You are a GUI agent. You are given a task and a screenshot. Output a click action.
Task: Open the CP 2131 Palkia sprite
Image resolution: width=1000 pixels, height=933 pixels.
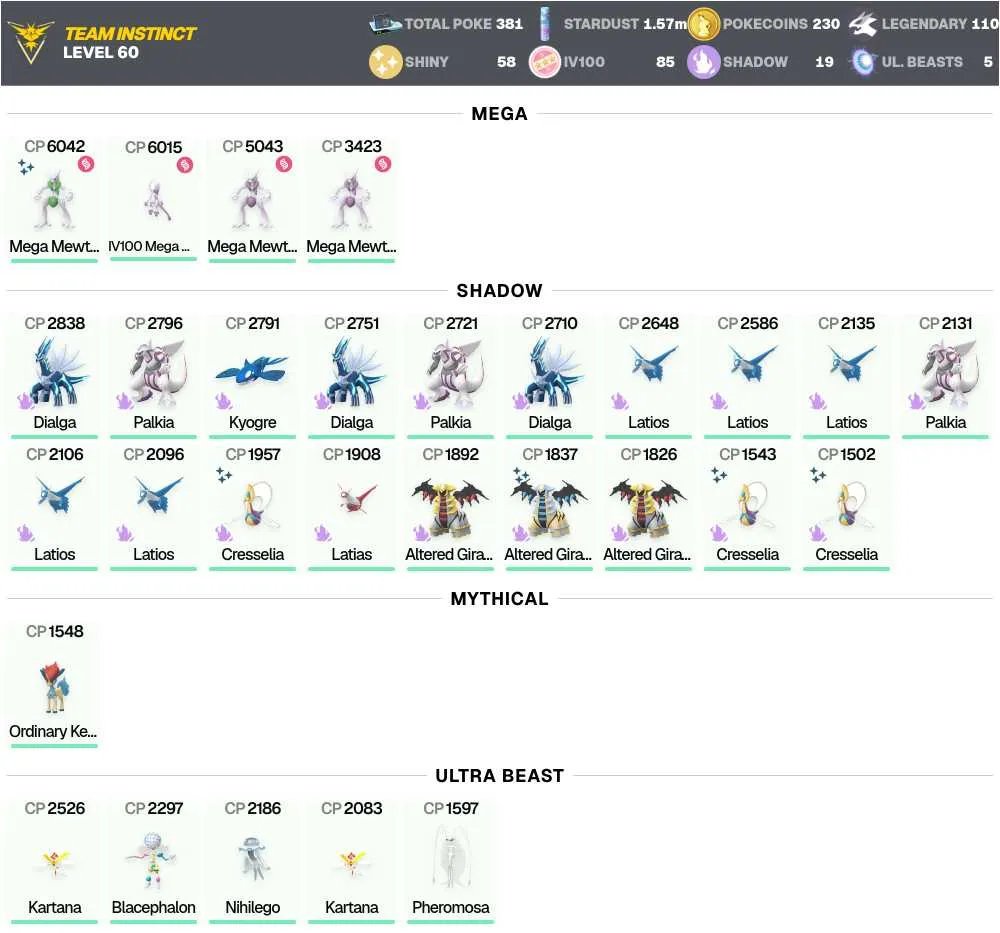tap(945, 373)
